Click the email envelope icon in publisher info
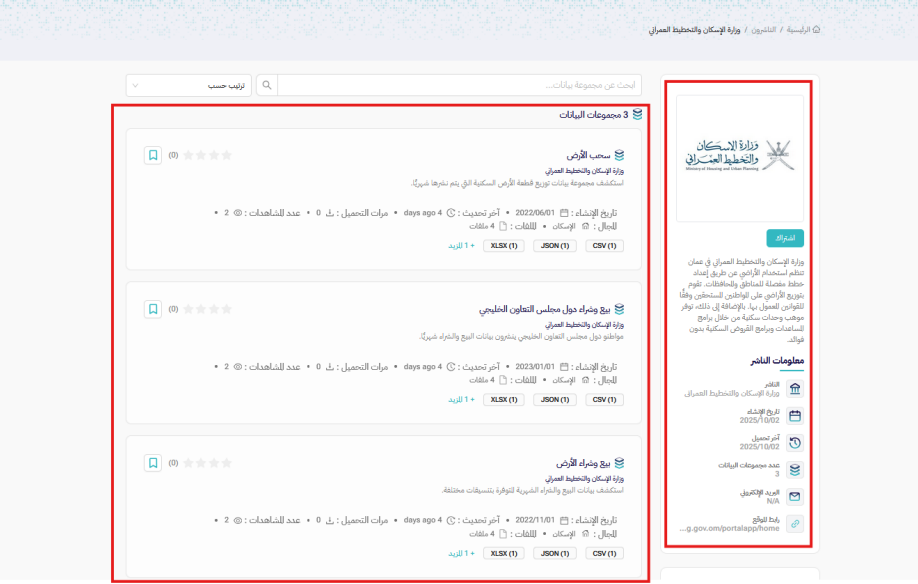Viewport: 918px width, 584px height. tap(795, 496)
